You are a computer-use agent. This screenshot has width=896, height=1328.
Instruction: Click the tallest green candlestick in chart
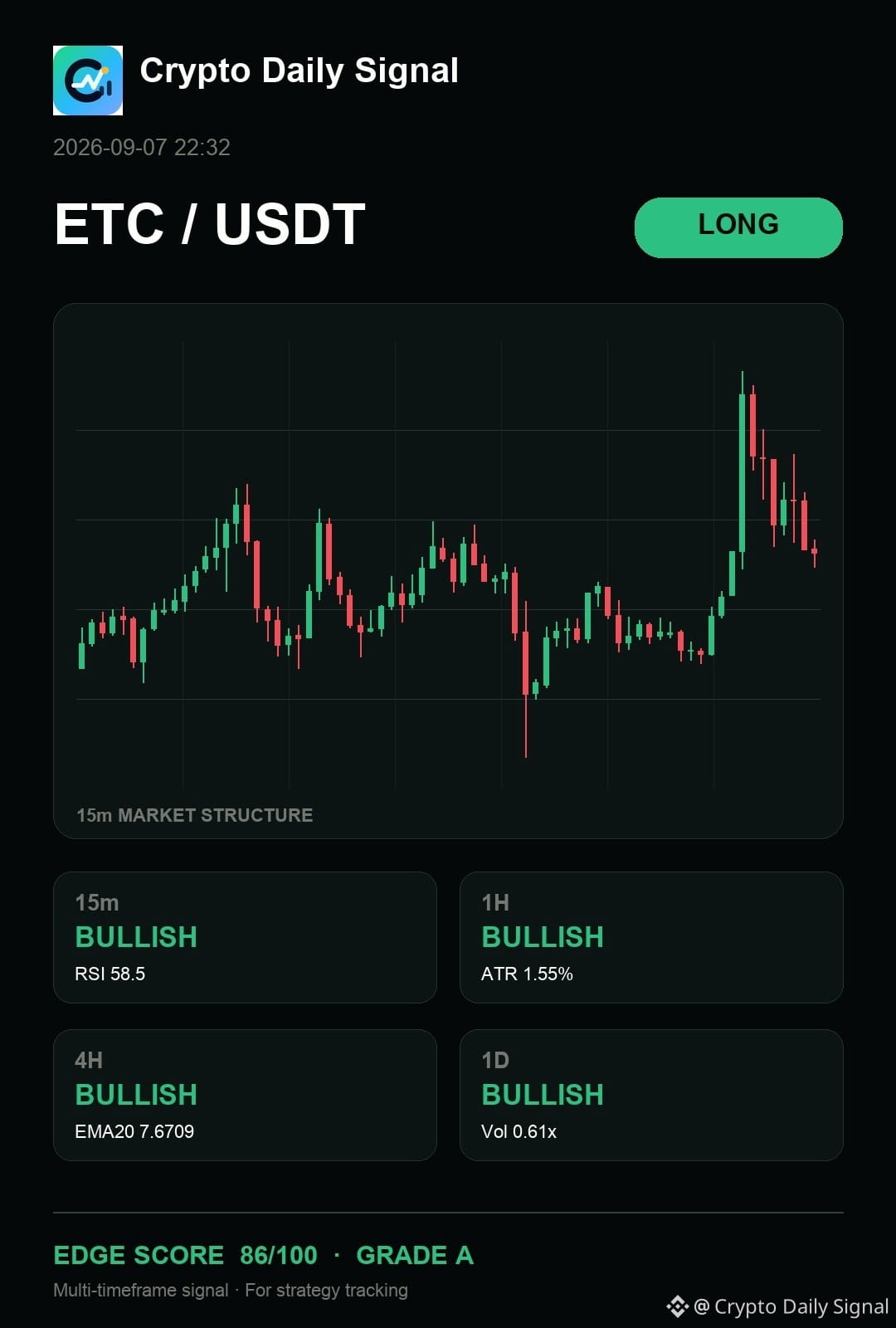pos(742,470)
